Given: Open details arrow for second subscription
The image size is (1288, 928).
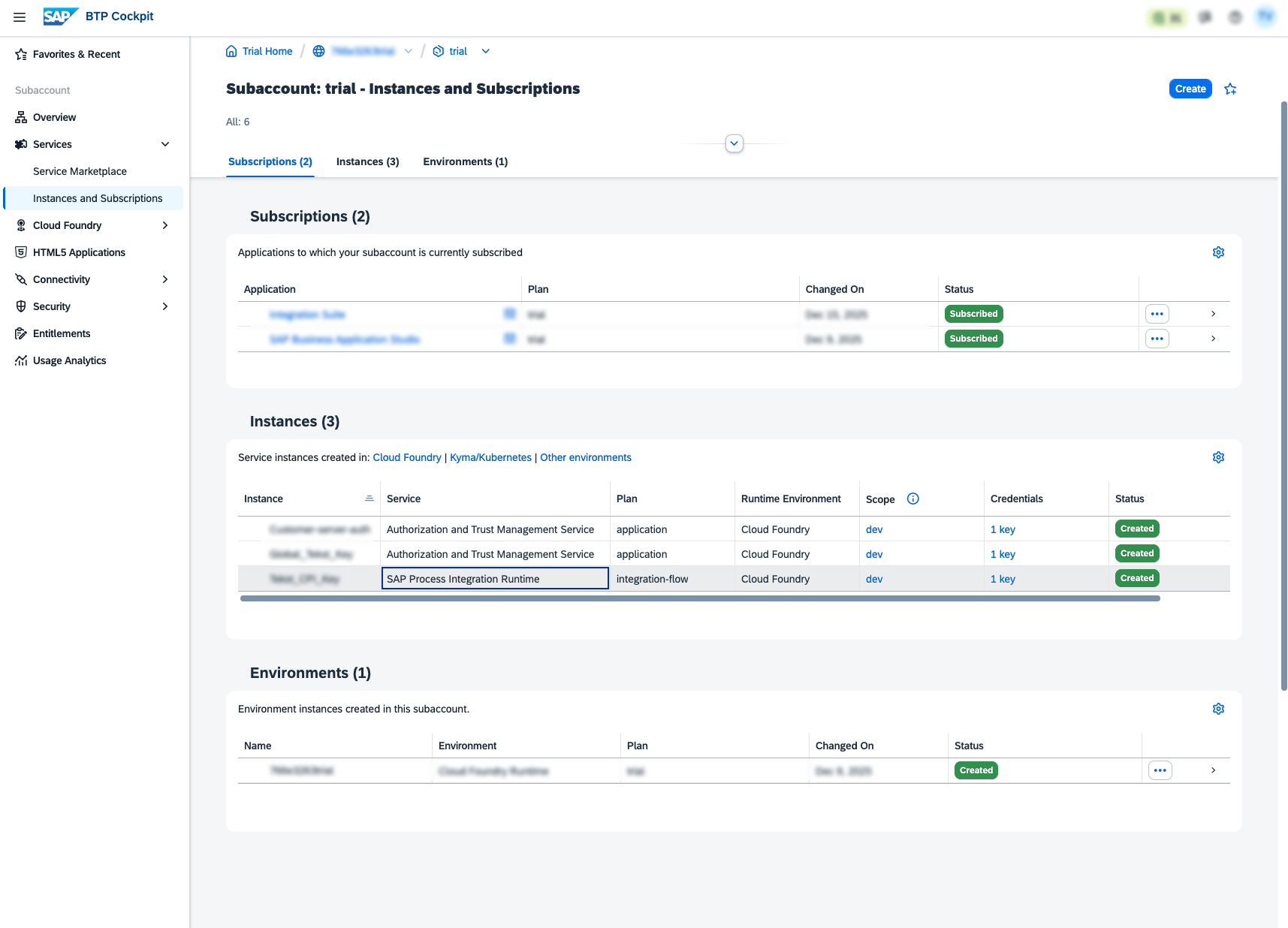Looking at the screenshot, I should 1213,339.
